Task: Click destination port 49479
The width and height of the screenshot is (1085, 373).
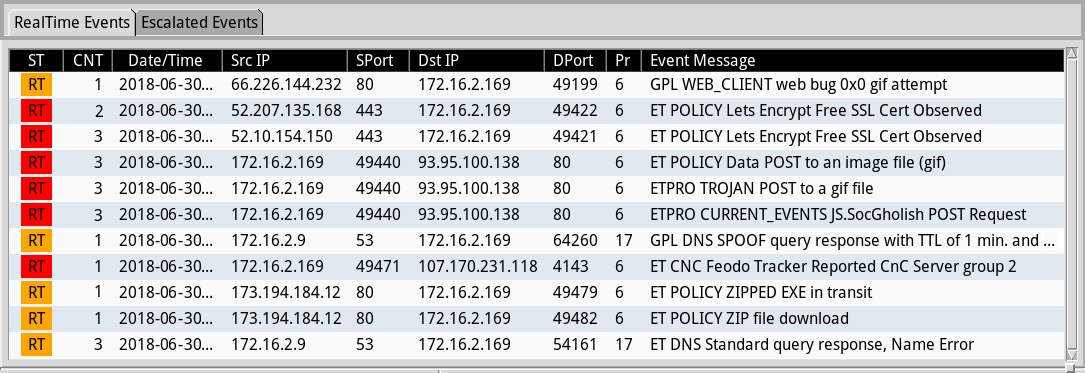Action: (x=574, y=293)
